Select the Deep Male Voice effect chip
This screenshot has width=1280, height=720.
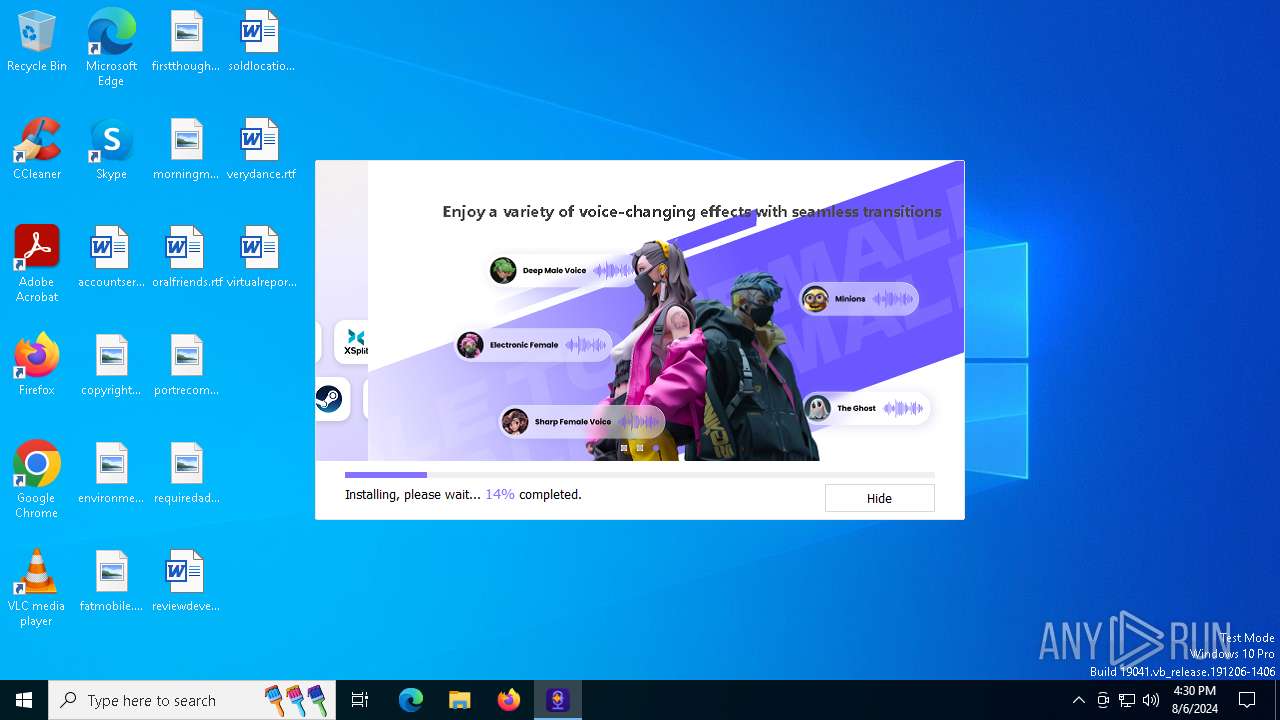(x=561, y=270)
